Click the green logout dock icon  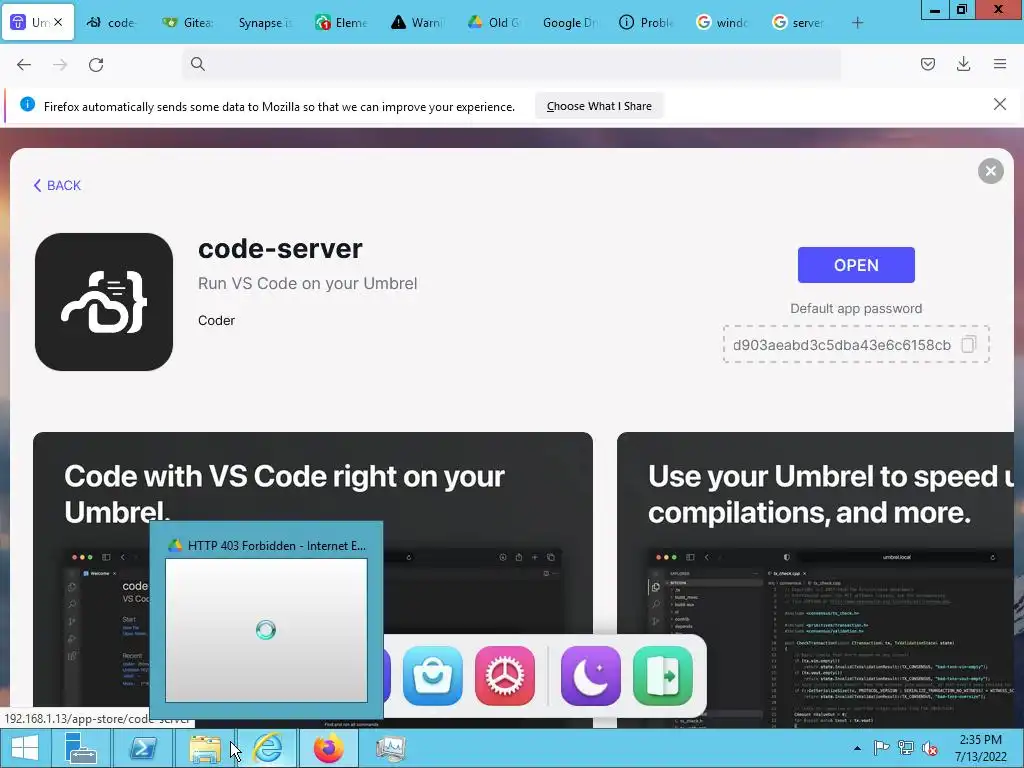[663, 676]
